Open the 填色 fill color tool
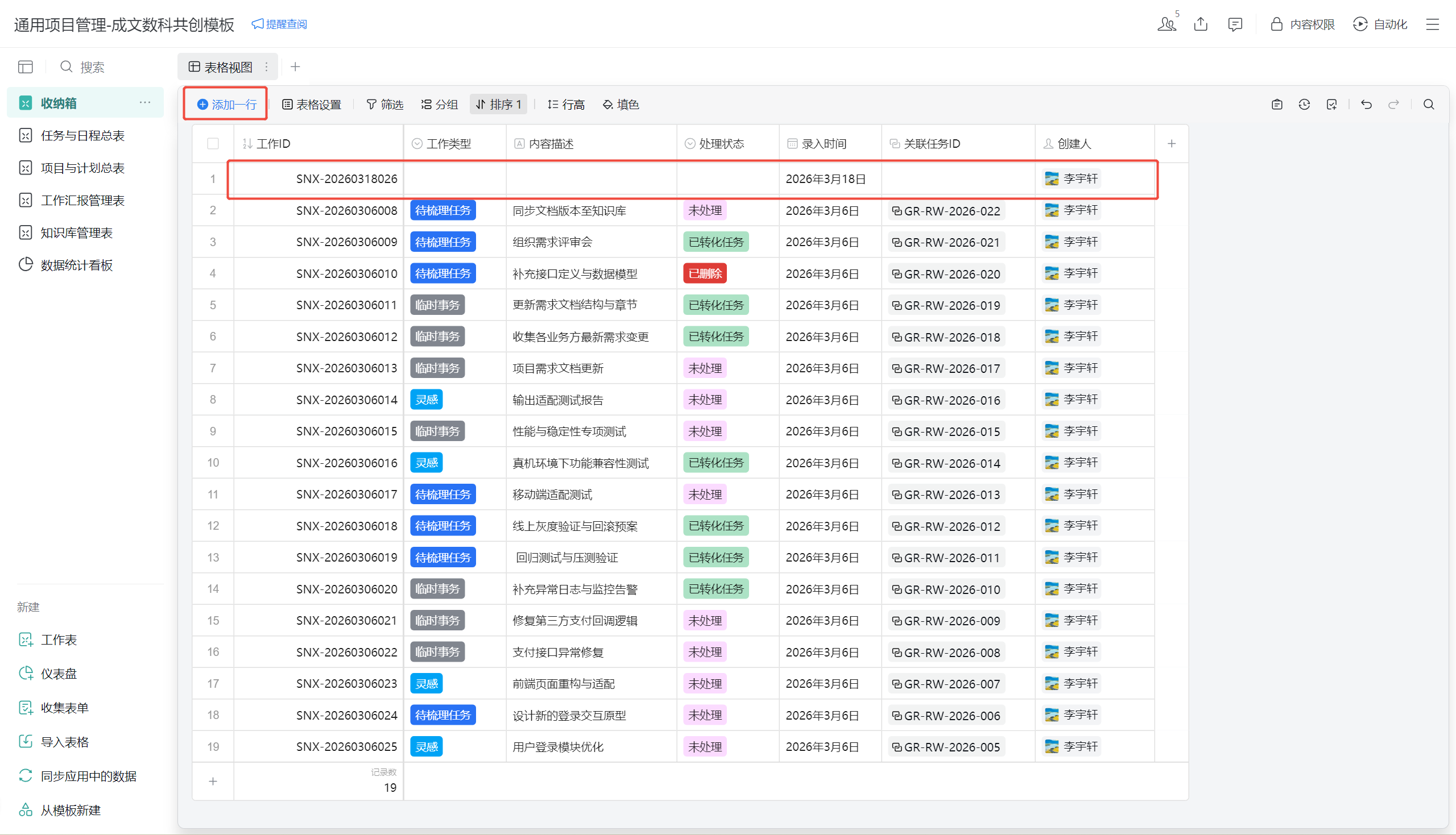The image size is (1456, 835). pos(620,105)
